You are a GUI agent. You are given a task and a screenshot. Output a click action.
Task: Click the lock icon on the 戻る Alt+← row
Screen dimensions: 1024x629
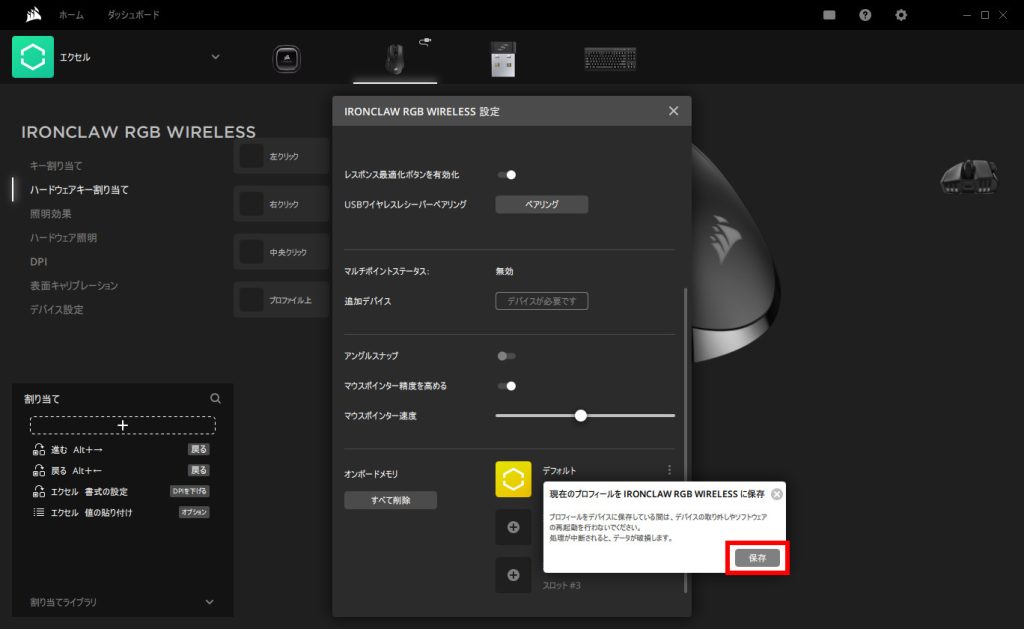[x=39, y=470]
